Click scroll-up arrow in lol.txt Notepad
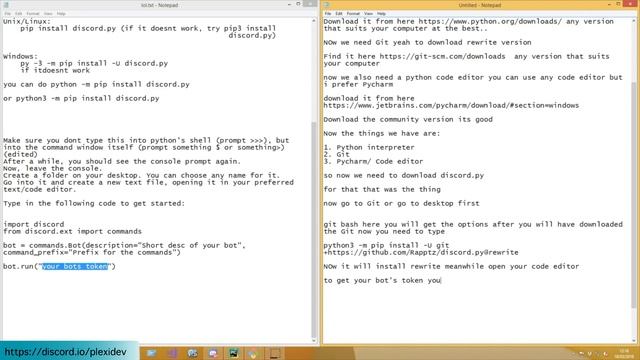The height and width of the screenshot is (360, 640). [x=314, y=21]
